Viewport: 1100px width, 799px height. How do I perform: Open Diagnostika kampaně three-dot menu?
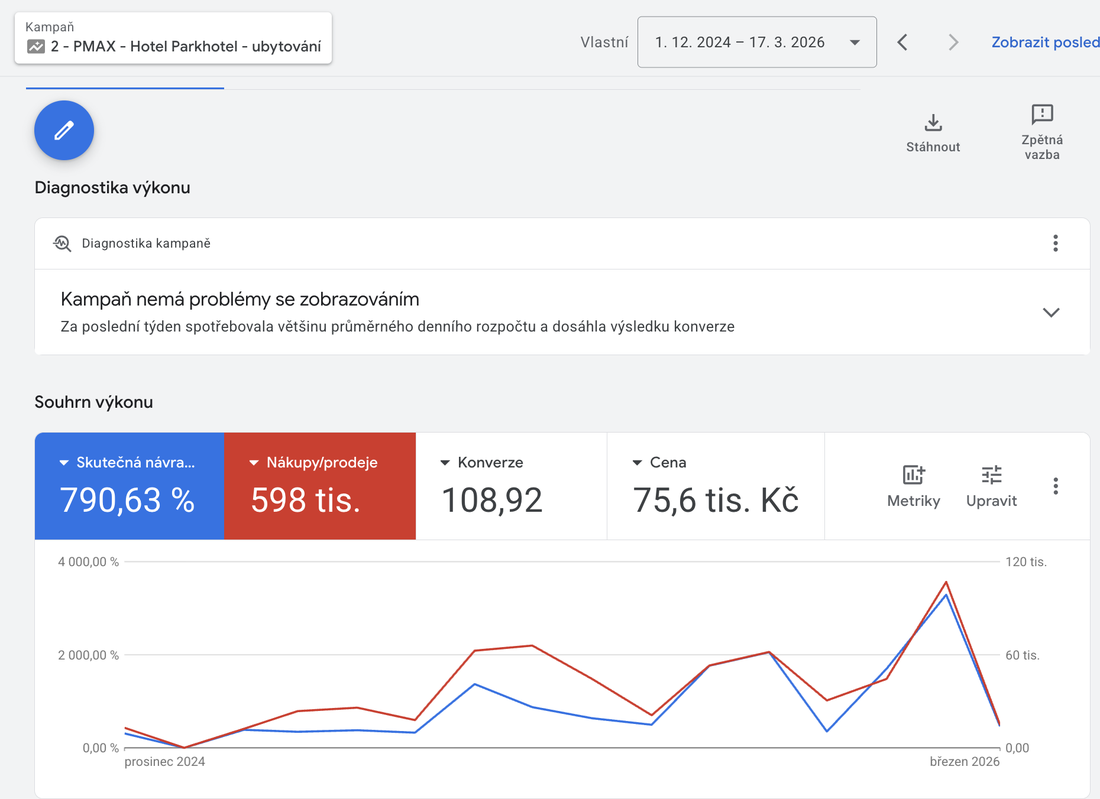[1055, 243]
